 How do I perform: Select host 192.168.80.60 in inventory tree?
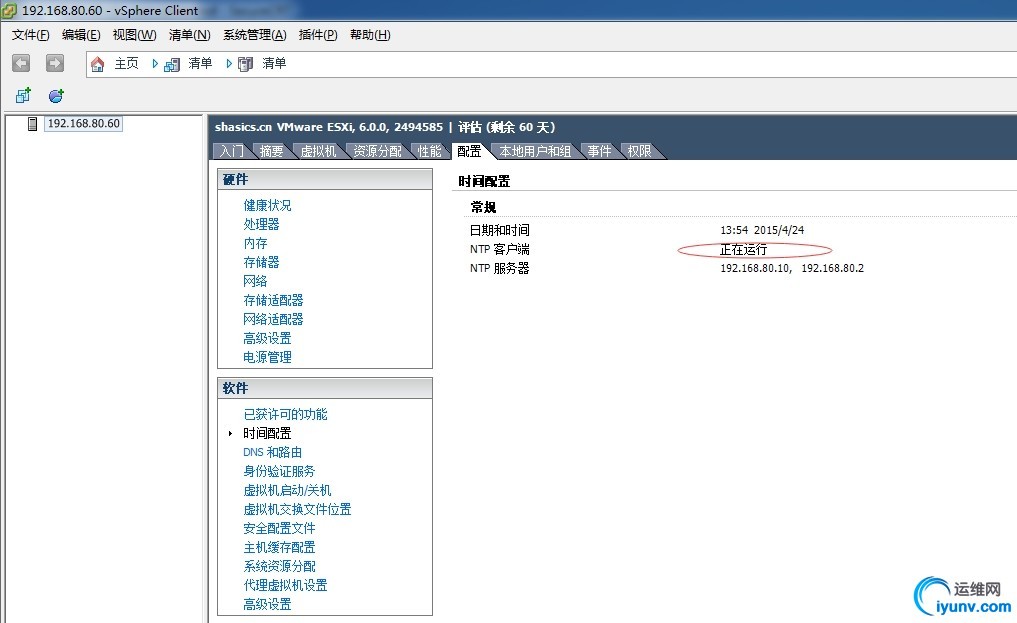[x=84, y=123]
